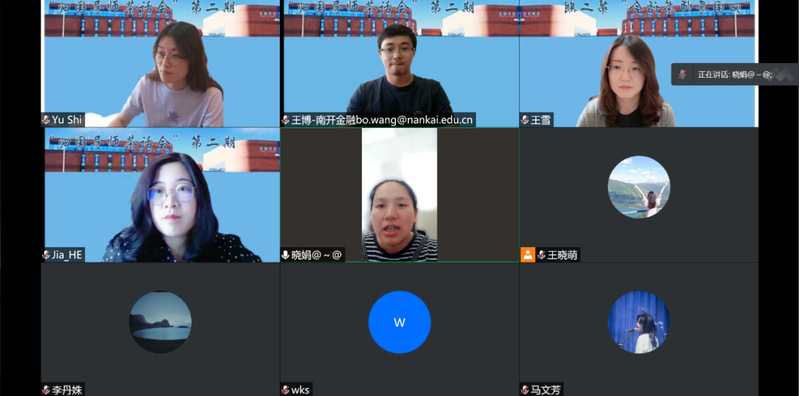This screenshot has width=799, height=396.
Task: Select Jia_HE's video tile
Action: 161,195
